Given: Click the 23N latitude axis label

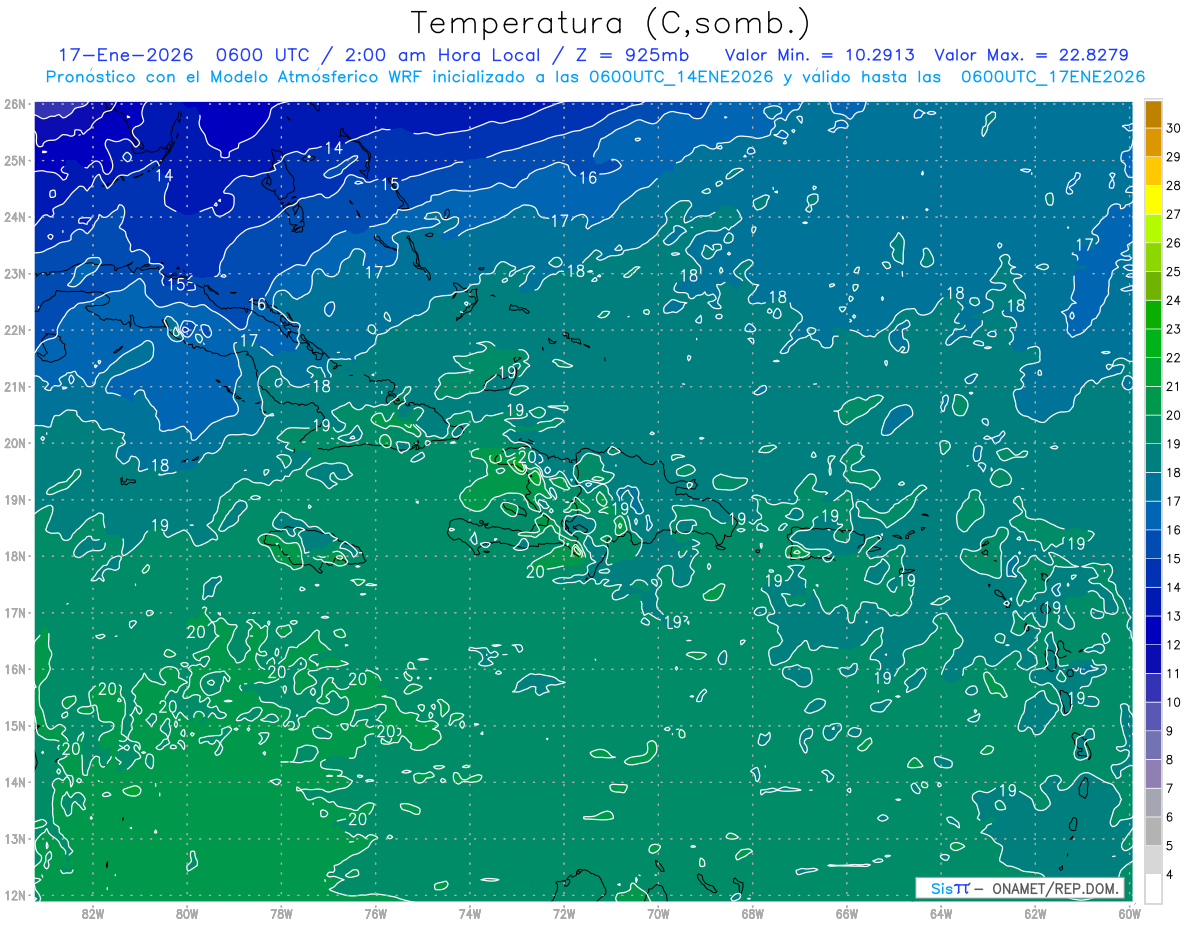Looking at the screenshot, I should 14,273.
